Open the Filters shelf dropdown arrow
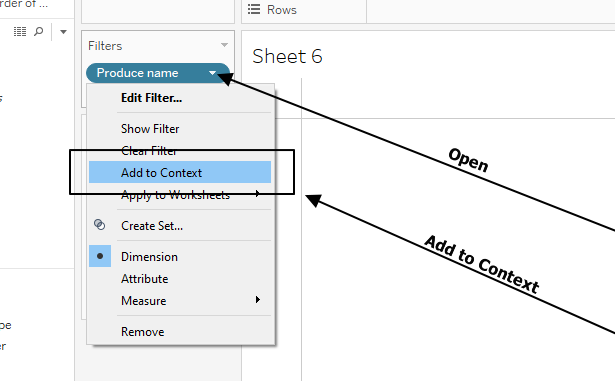The width and height of the screenshot is (615, 381). pos(224,45)
